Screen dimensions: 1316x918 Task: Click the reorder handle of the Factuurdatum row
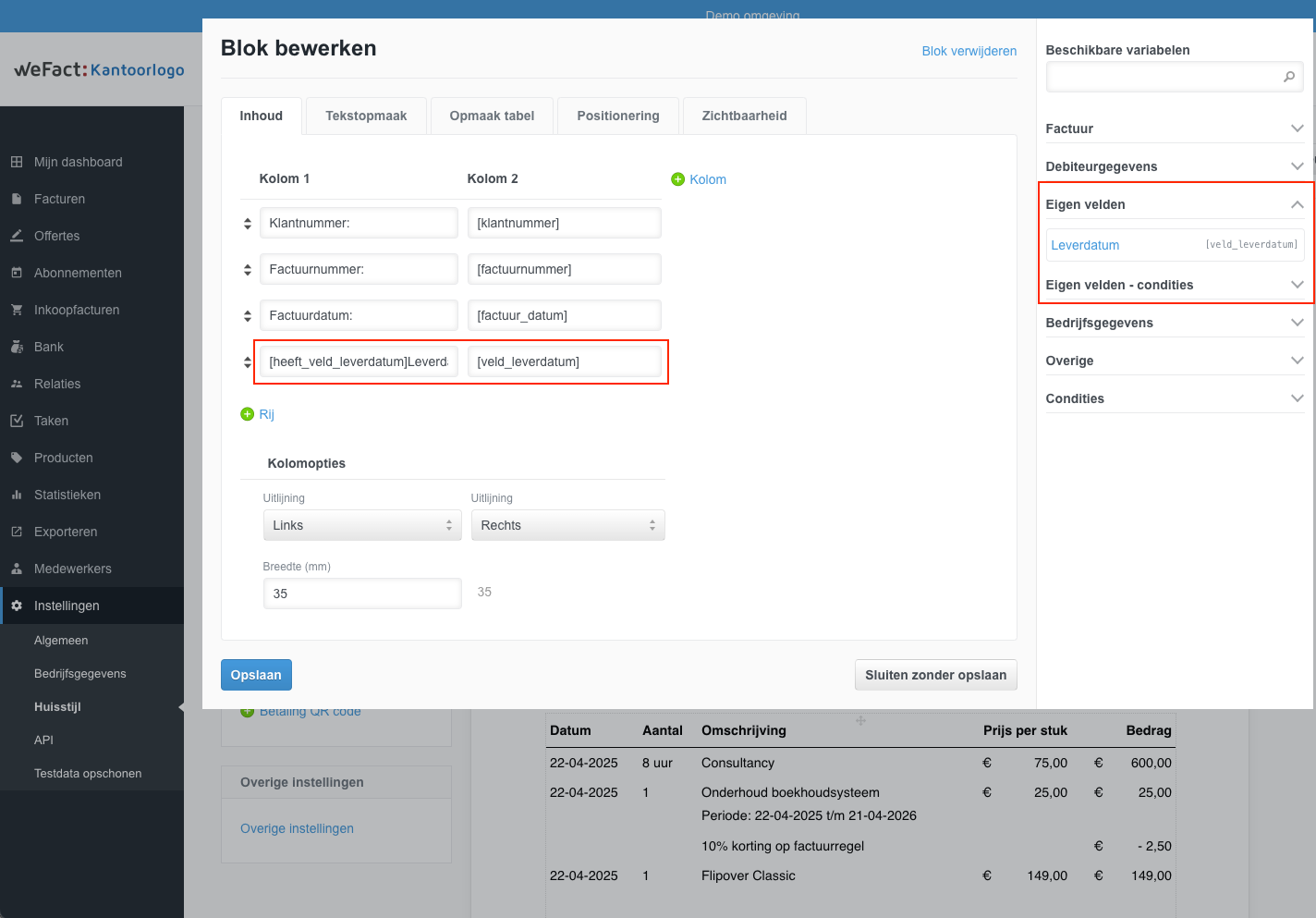pos(248,316)
